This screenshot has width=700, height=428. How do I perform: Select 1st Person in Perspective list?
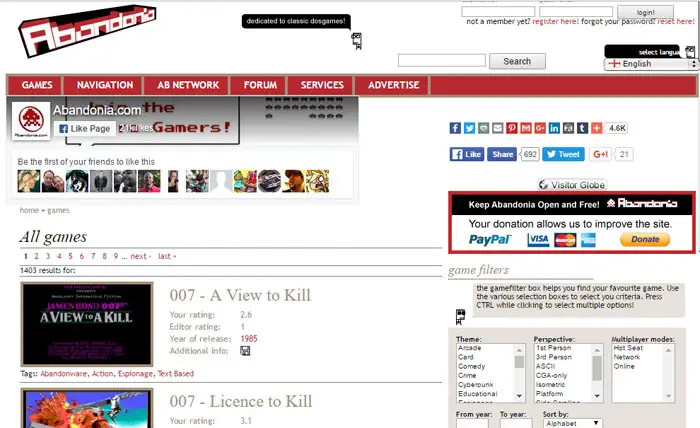pos(554,348)
